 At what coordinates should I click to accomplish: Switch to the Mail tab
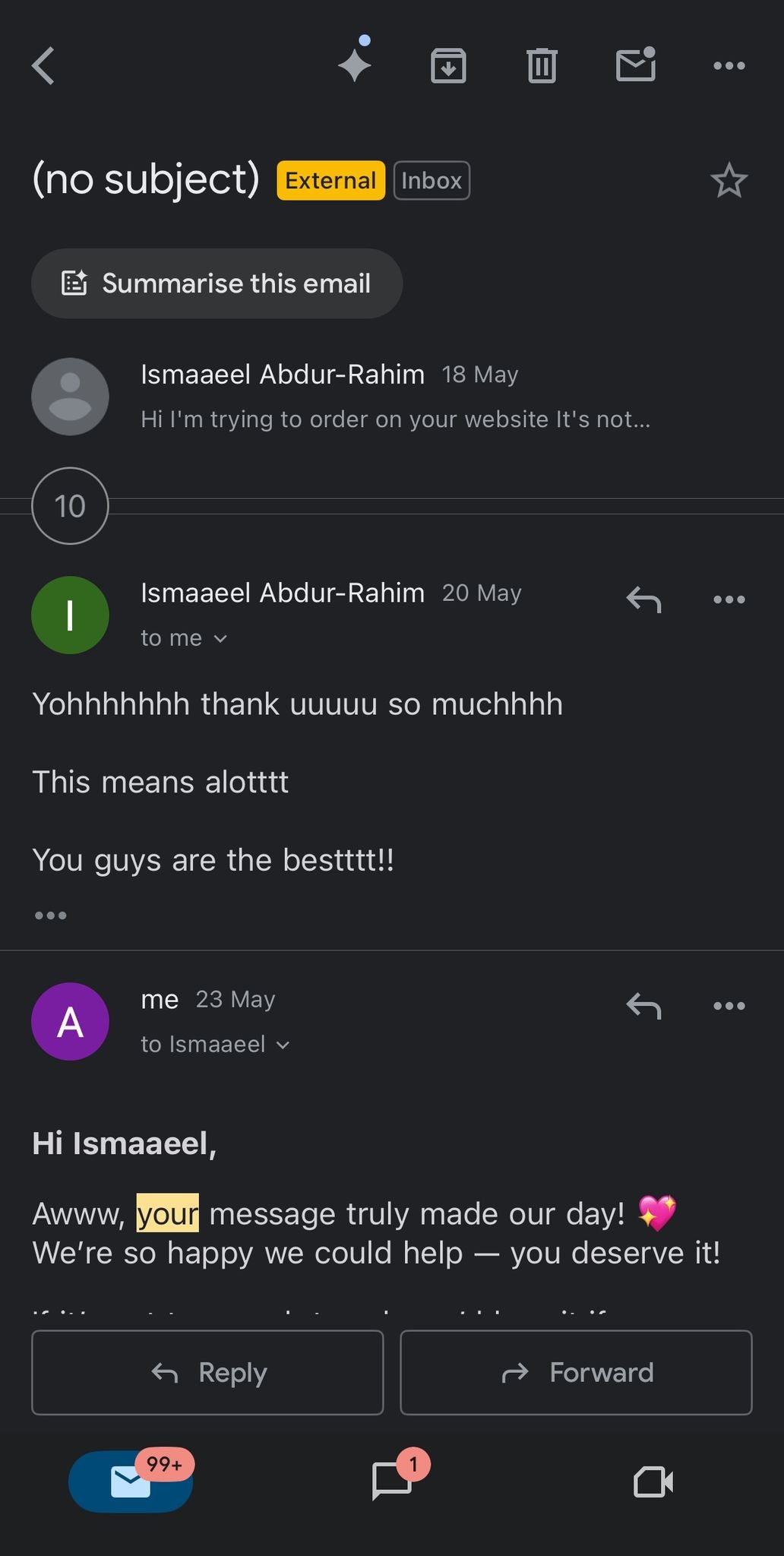click(131, 1482)
